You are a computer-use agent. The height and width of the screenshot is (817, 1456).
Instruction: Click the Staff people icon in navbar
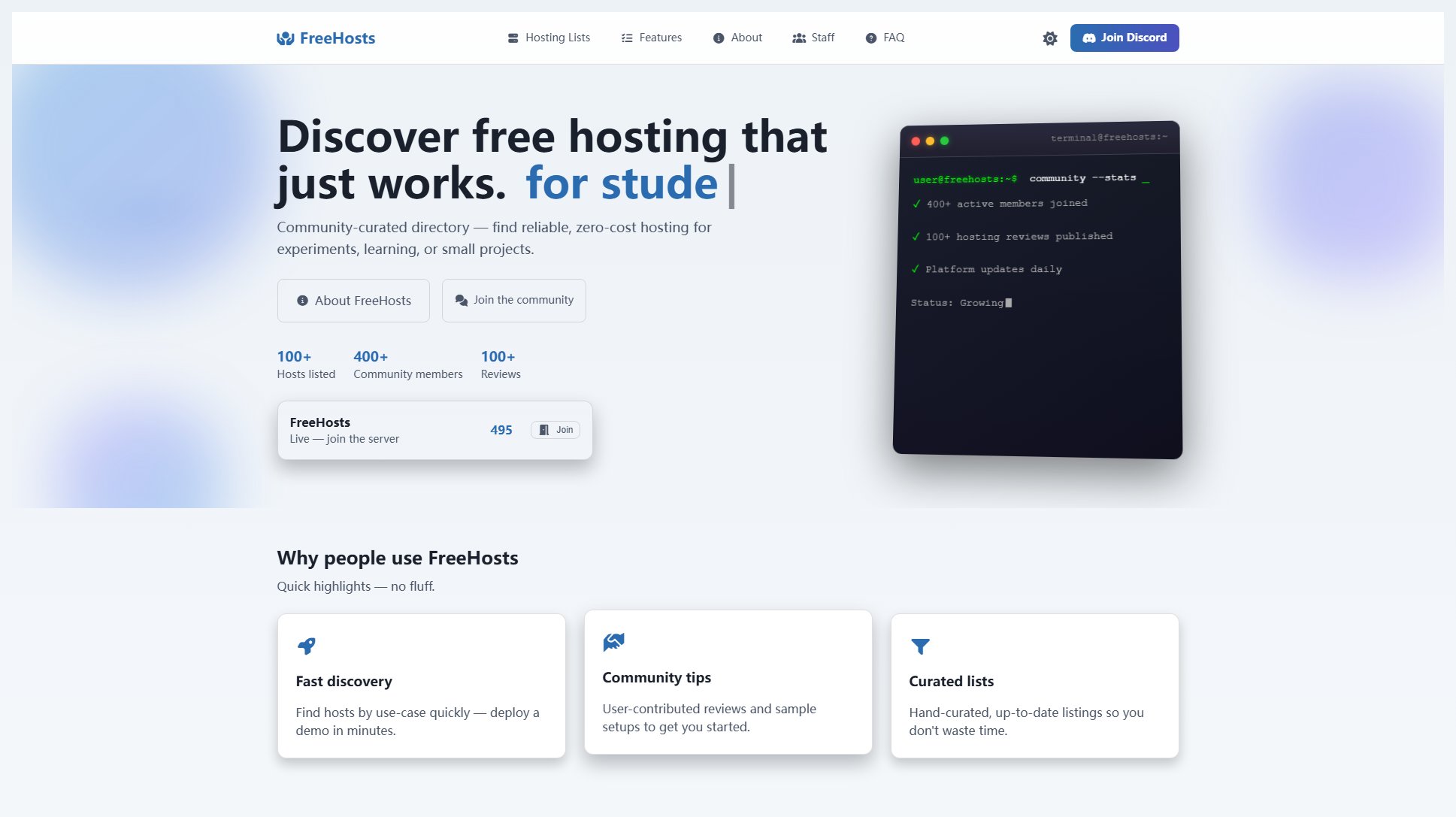(799, 38)
